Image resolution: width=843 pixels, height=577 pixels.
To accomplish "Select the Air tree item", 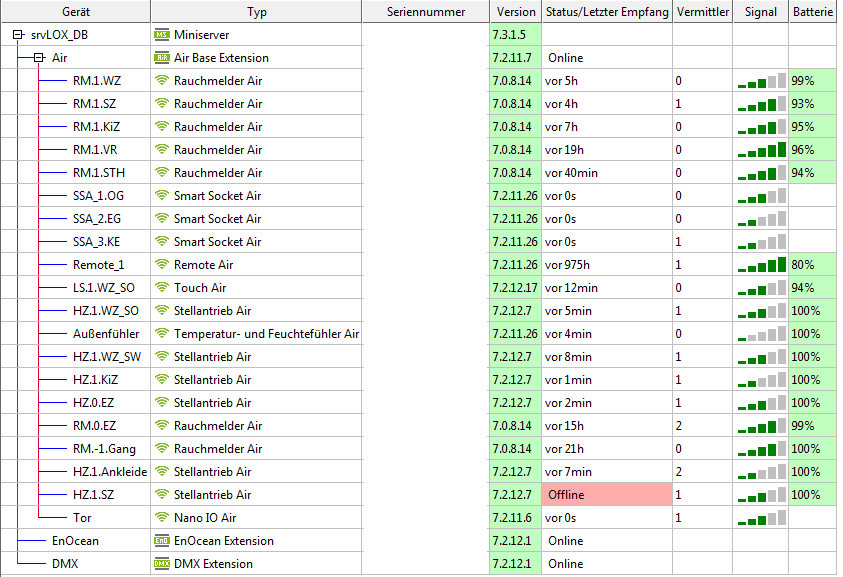I will pos(60,58).
